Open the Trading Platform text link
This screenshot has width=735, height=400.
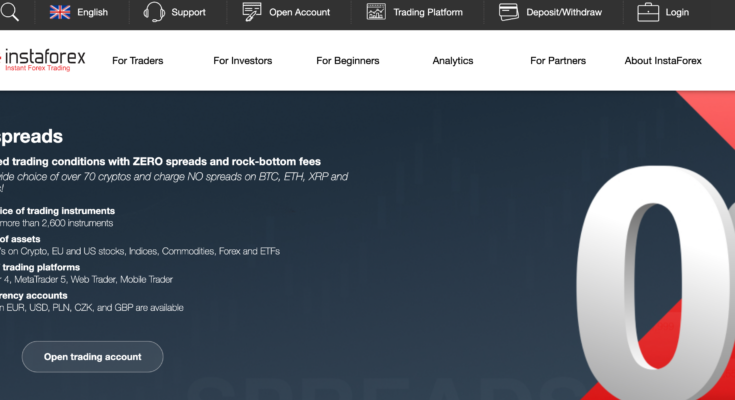click(428, 12)
